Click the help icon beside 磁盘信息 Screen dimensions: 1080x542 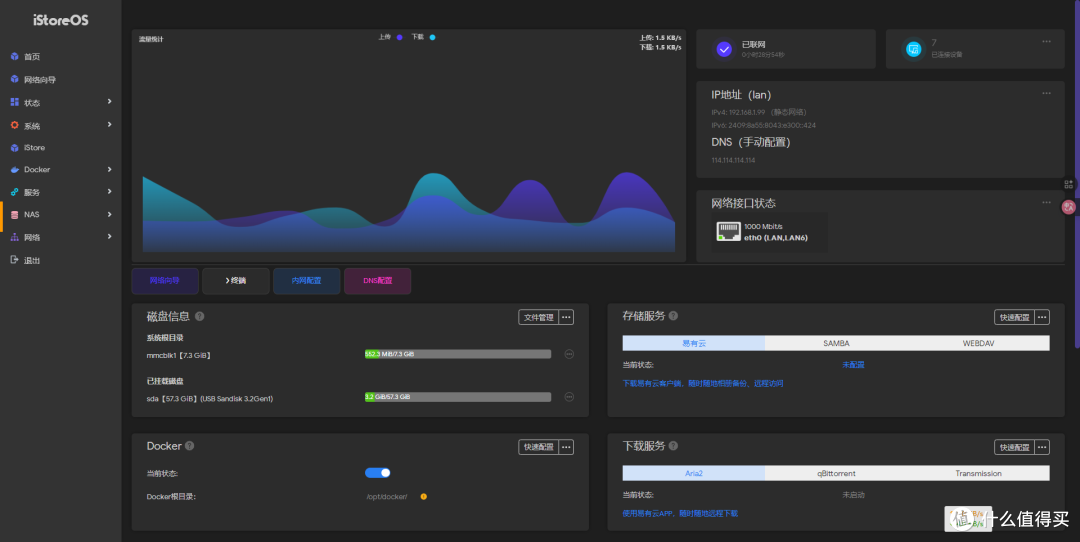tap(200, 316)
